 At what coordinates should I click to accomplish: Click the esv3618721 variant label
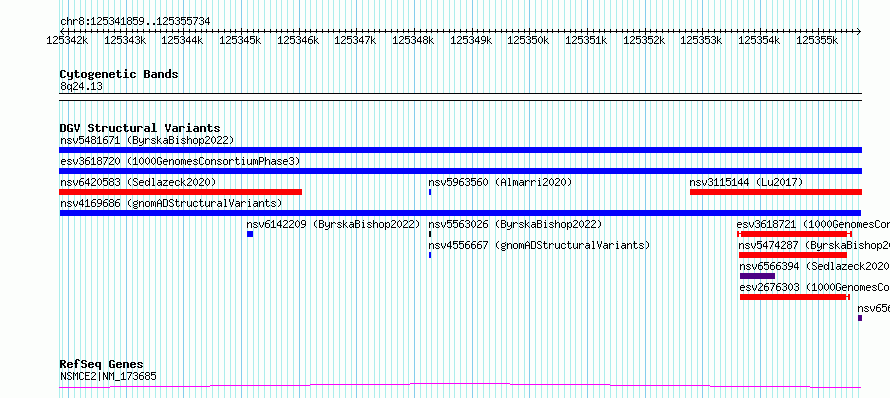tap(813, 224)
